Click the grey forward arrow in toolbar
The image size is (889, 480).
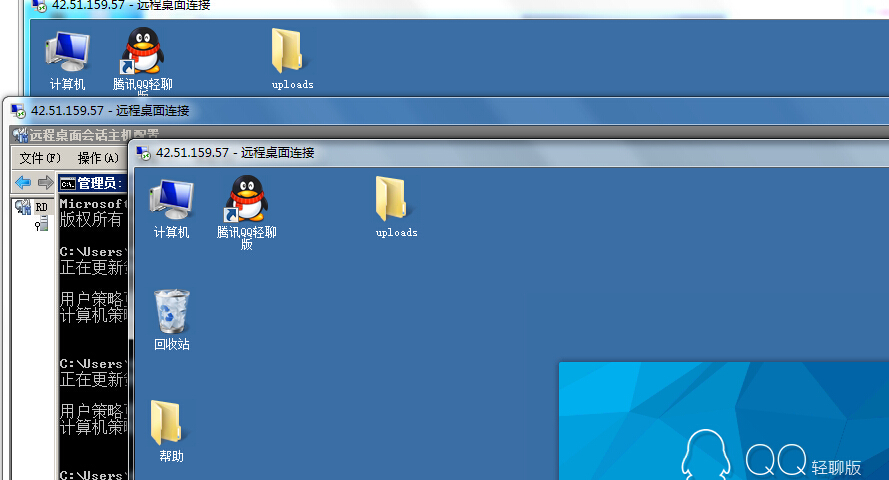pos(45,182)
